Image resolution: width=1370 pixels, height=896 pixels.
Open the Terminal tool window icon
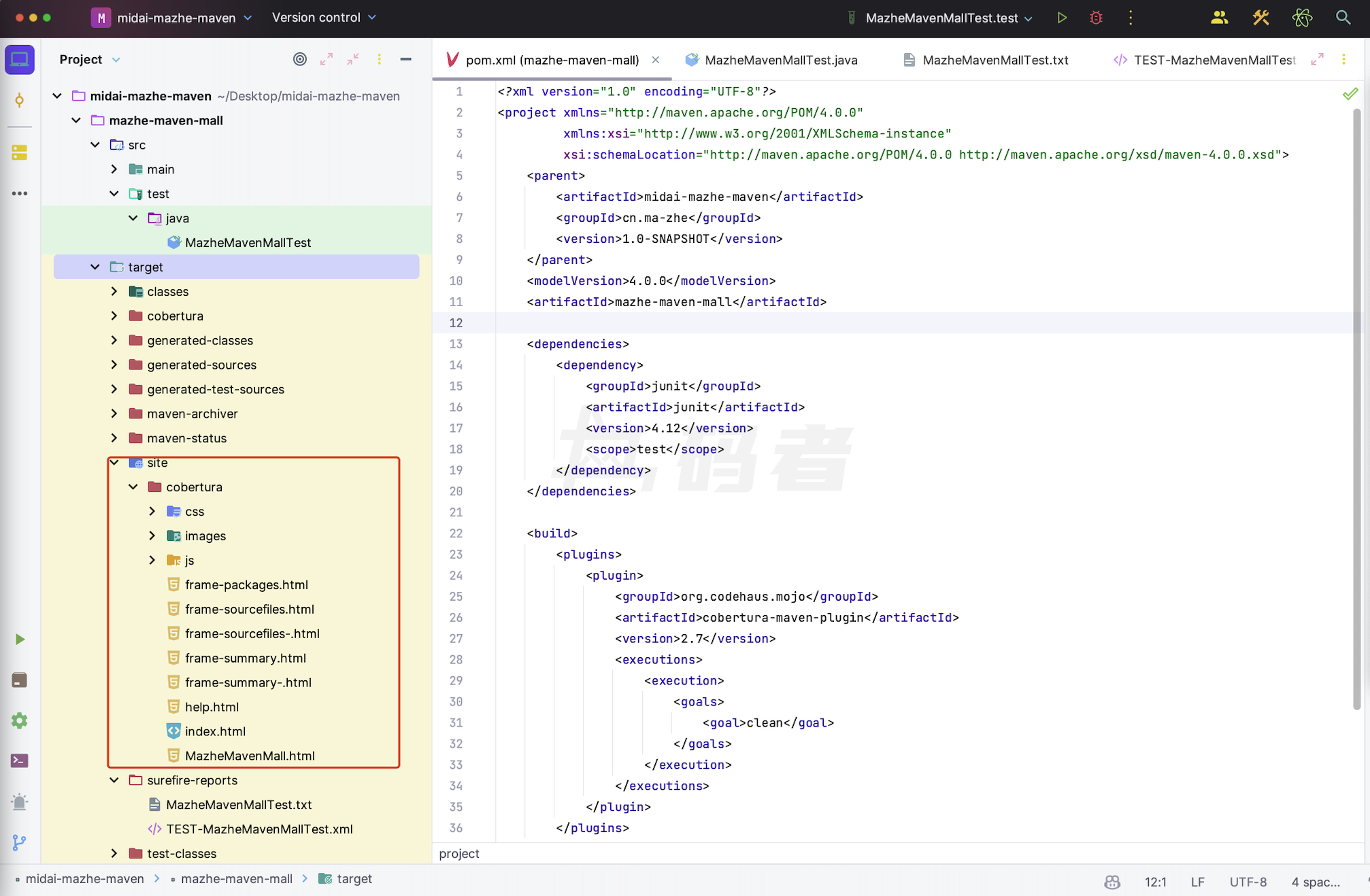tap(19, 761)
